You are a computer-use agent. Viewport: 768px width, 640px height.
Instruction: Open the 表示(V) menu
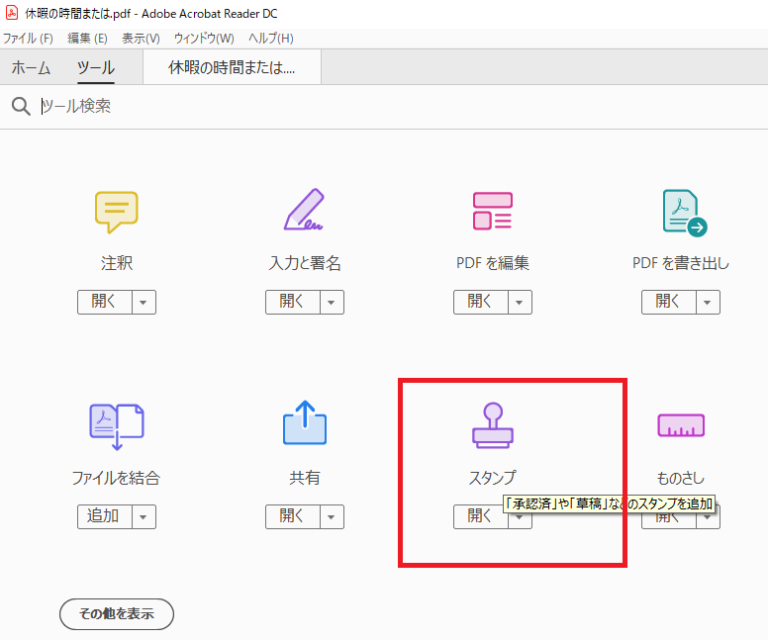141,38
